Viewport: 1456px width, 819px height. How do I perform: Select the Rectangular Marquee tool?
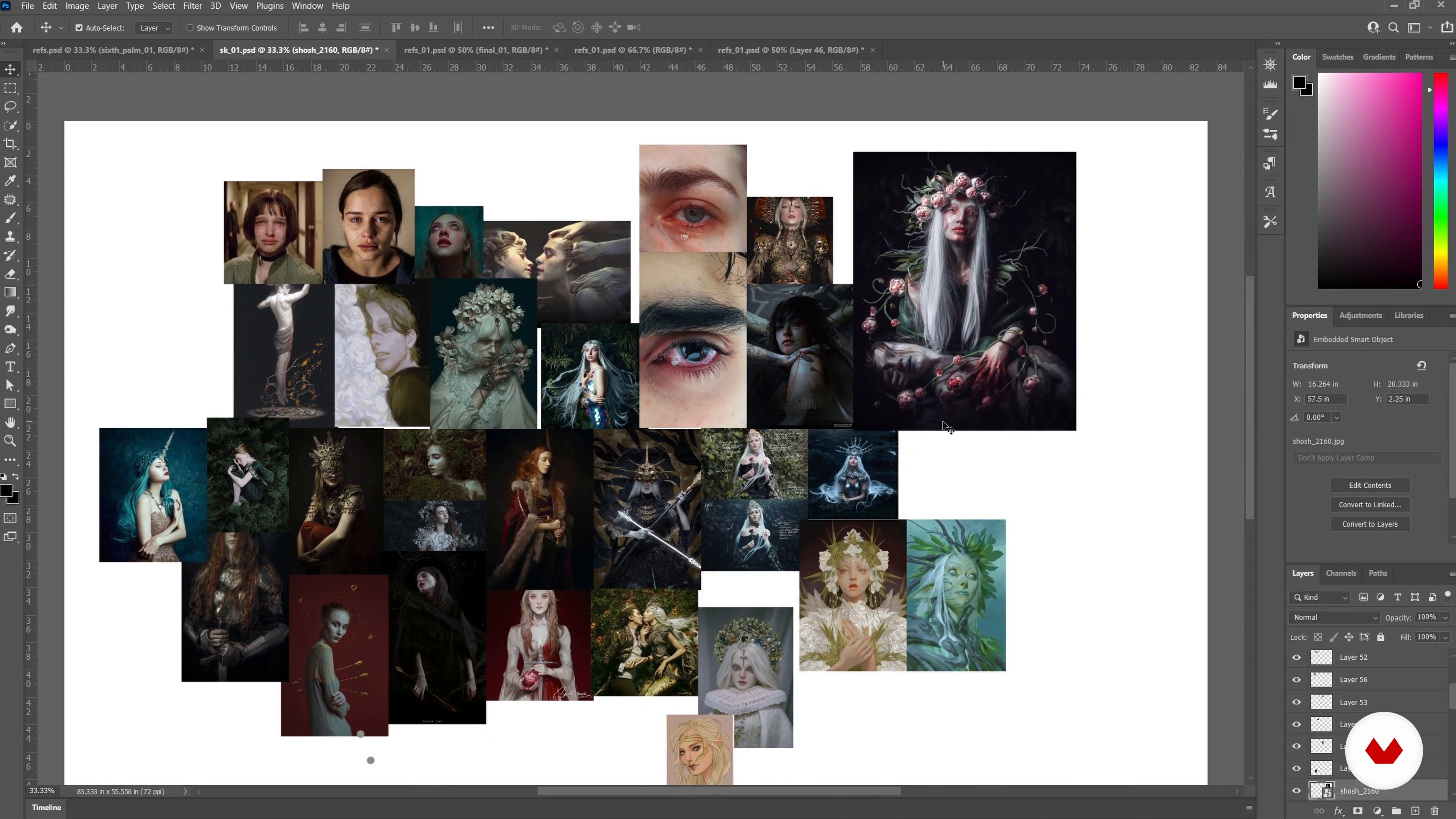click(10, 88)
